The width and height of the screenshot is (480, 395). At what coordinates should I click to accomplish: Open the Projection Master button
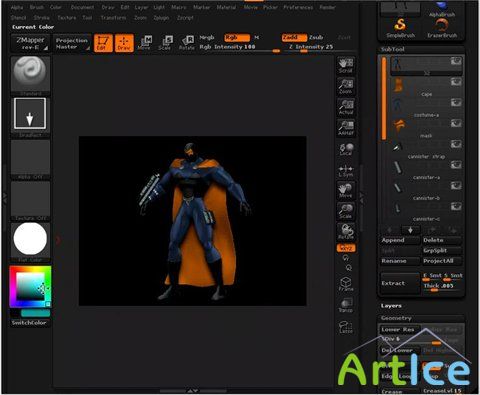click(x=72, y=43)
